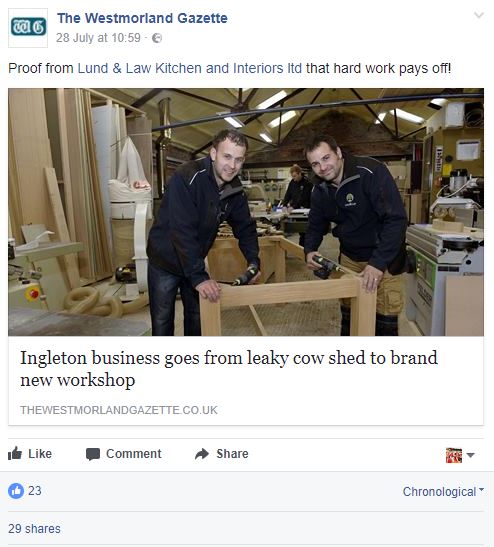This screenshot has height=547, width=494.
Task: Open the profile avatar identity selector
Action: (460, 455)
